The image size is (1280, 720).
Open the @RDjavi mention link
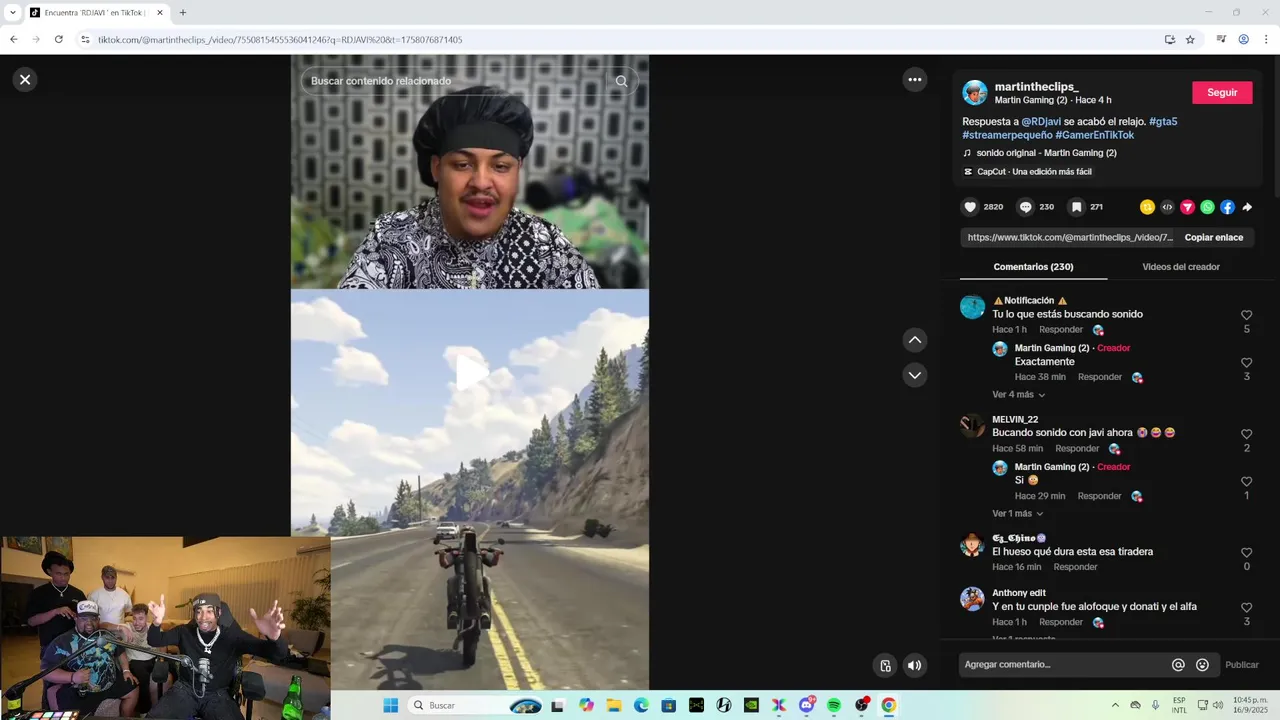[x=1041, y=121]
